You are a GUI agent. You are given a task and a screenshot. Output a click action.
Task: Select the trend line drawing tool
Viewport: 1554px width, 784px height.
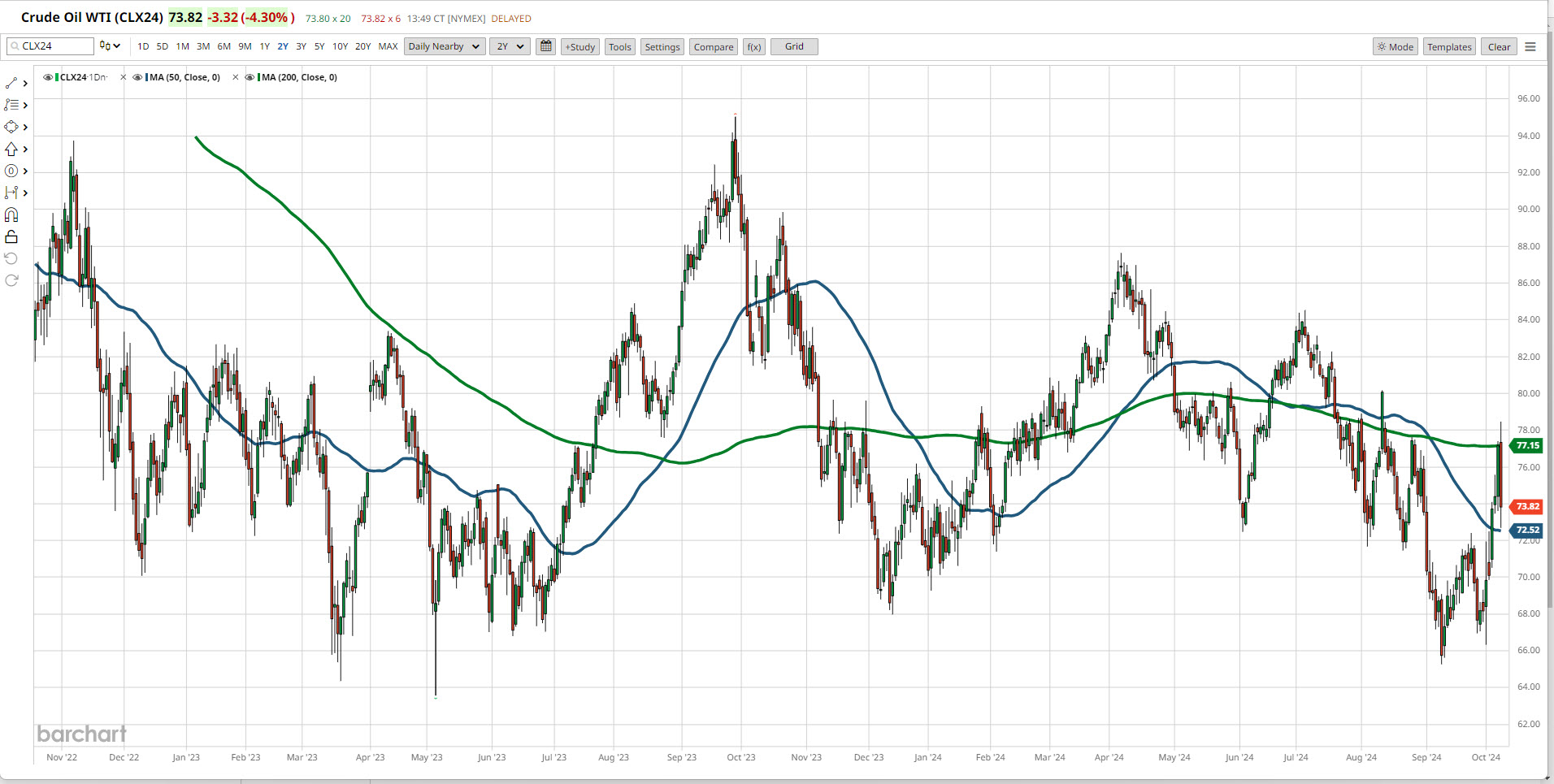tap(11, 83)
